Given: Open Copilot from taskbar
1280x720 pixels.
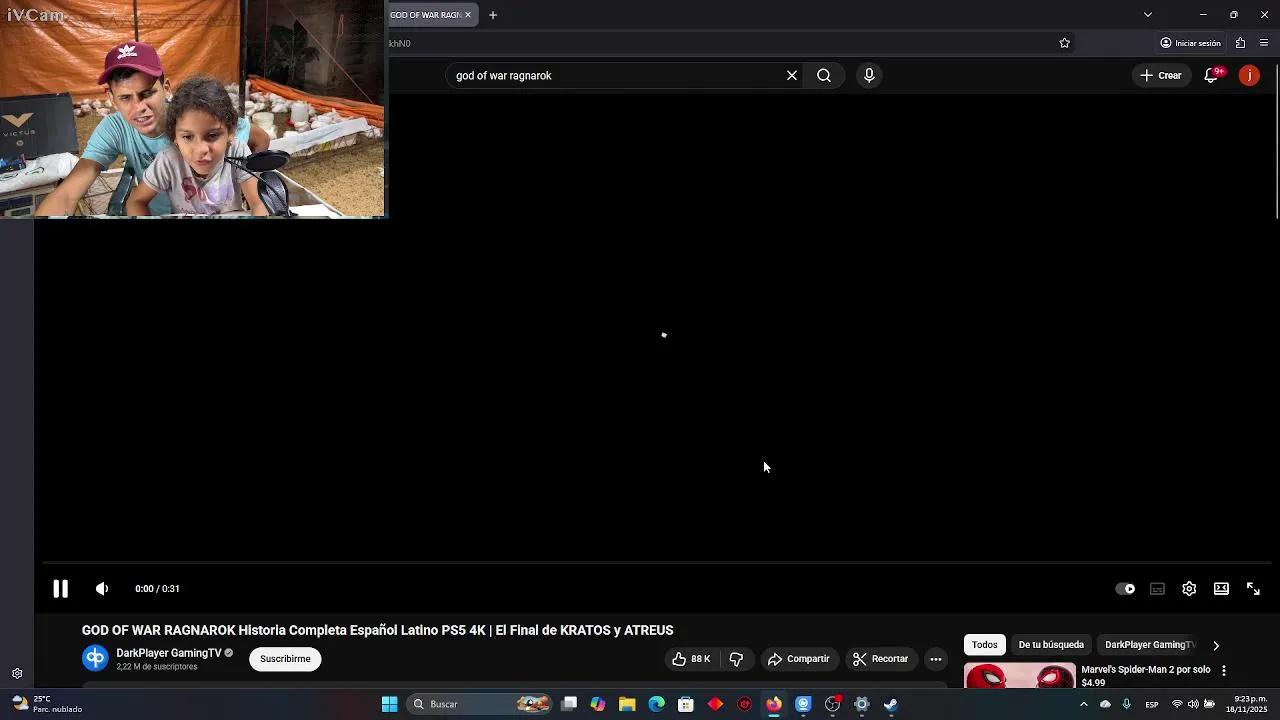Looking at the screenshot, I should coord(598,704).
